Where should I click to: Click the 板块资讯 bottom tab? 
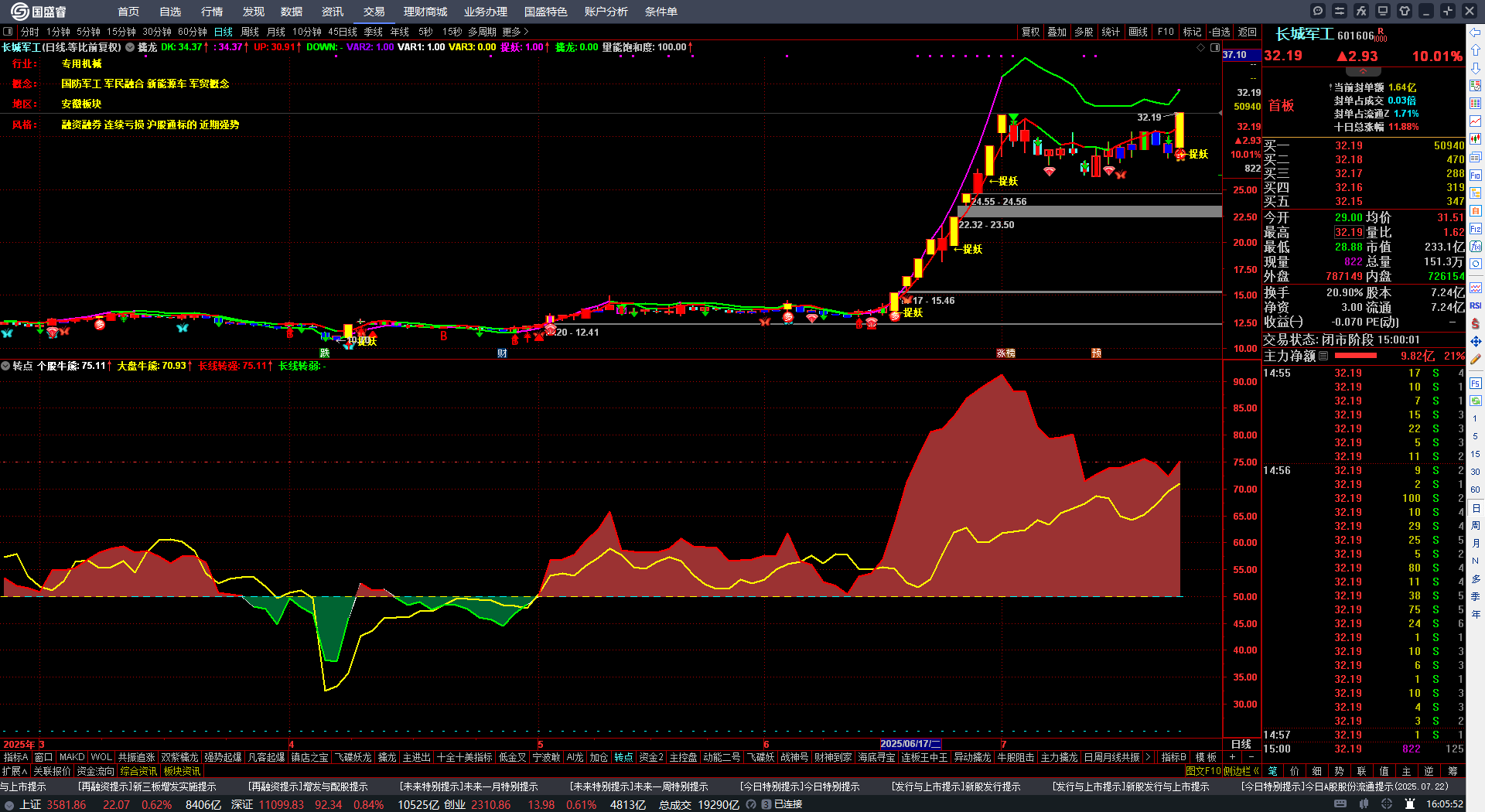coord(182,771)
